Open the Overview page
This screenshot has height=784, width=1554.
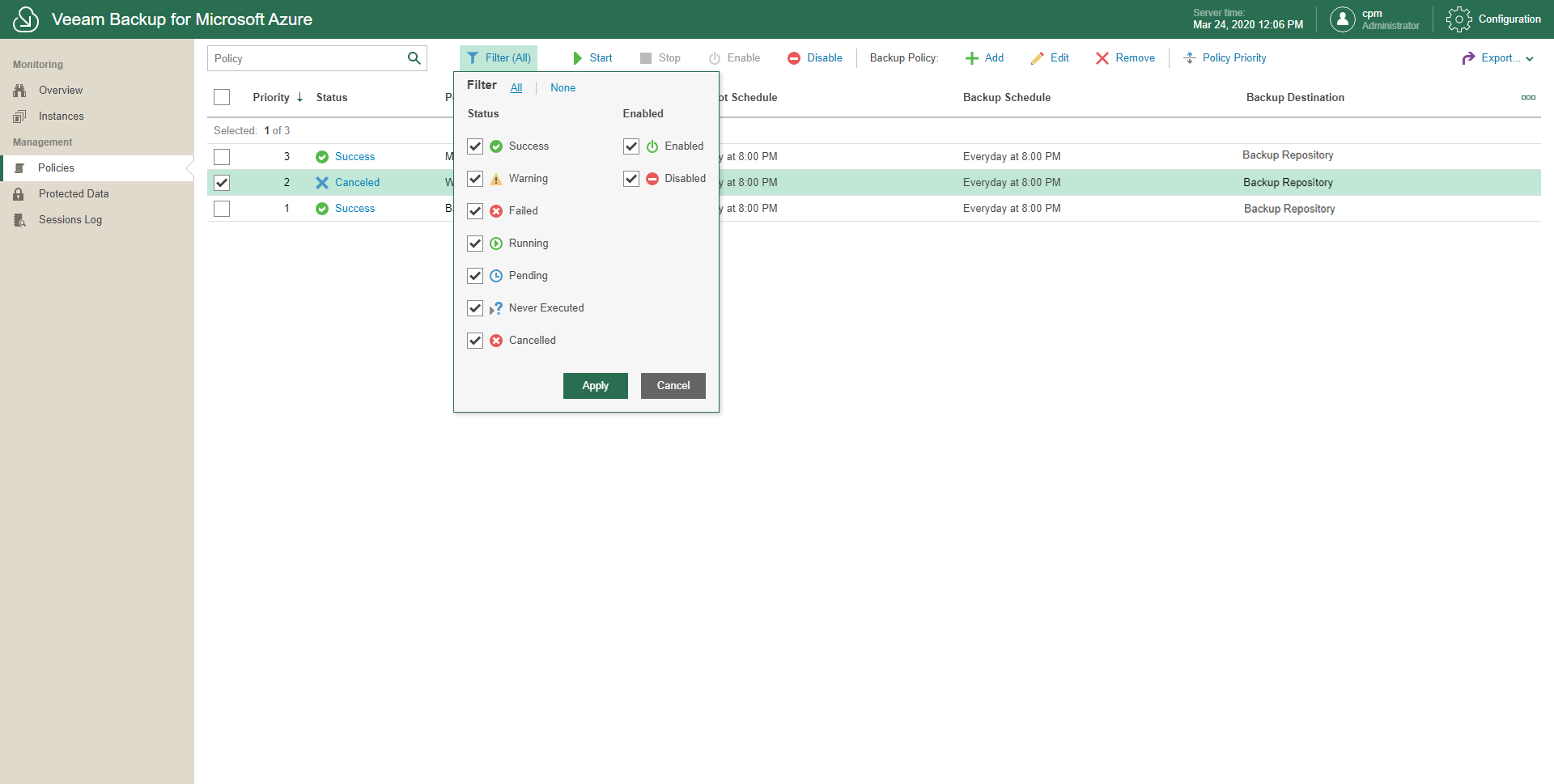pos(61,91)
